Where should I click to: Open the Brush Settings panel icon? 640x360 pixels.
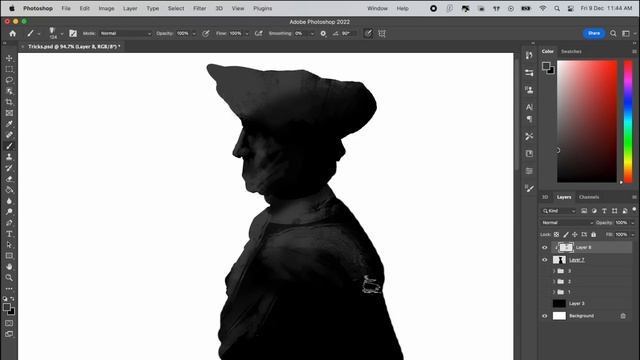73,33
